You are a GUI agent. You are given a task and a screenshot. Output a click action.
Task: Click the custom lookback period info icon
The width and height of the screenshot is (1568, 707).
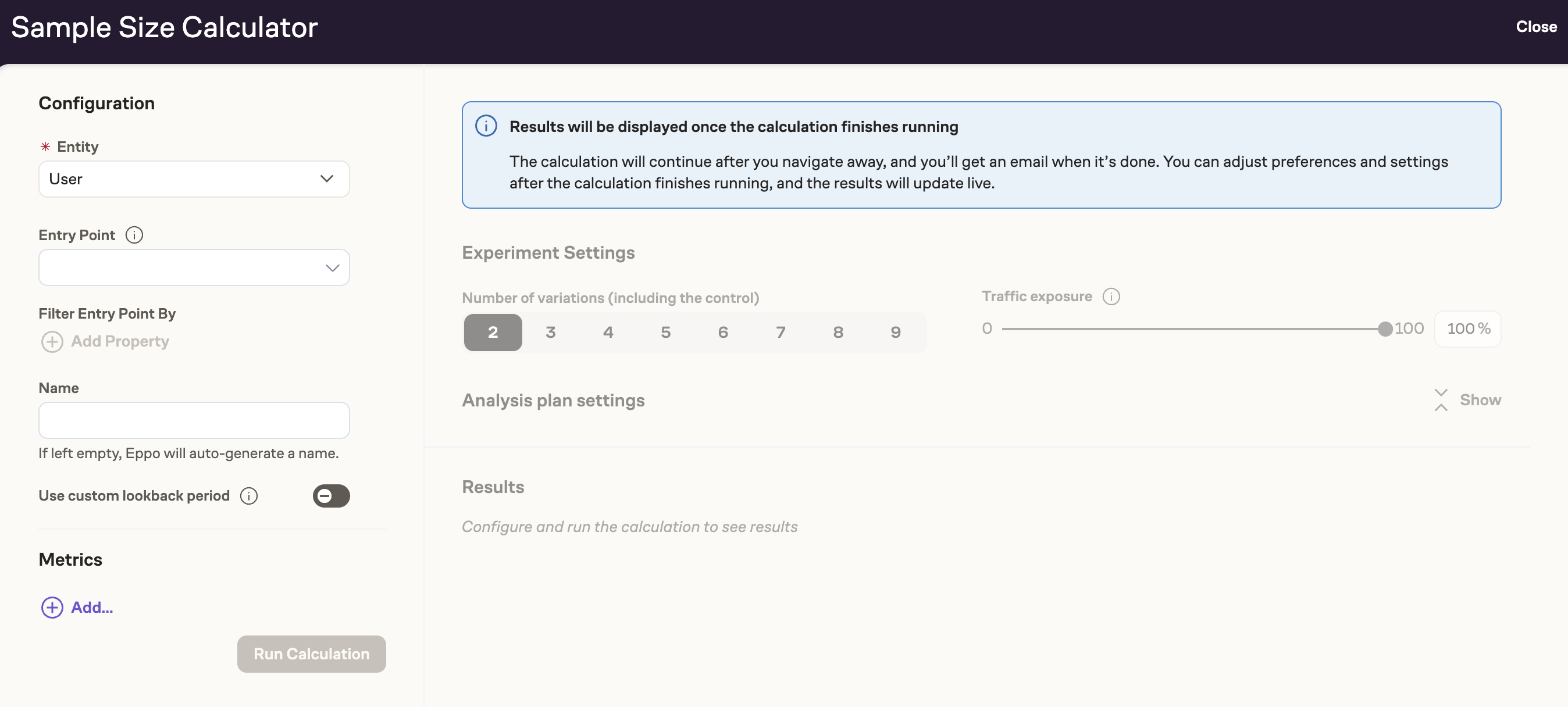point(249,496)
